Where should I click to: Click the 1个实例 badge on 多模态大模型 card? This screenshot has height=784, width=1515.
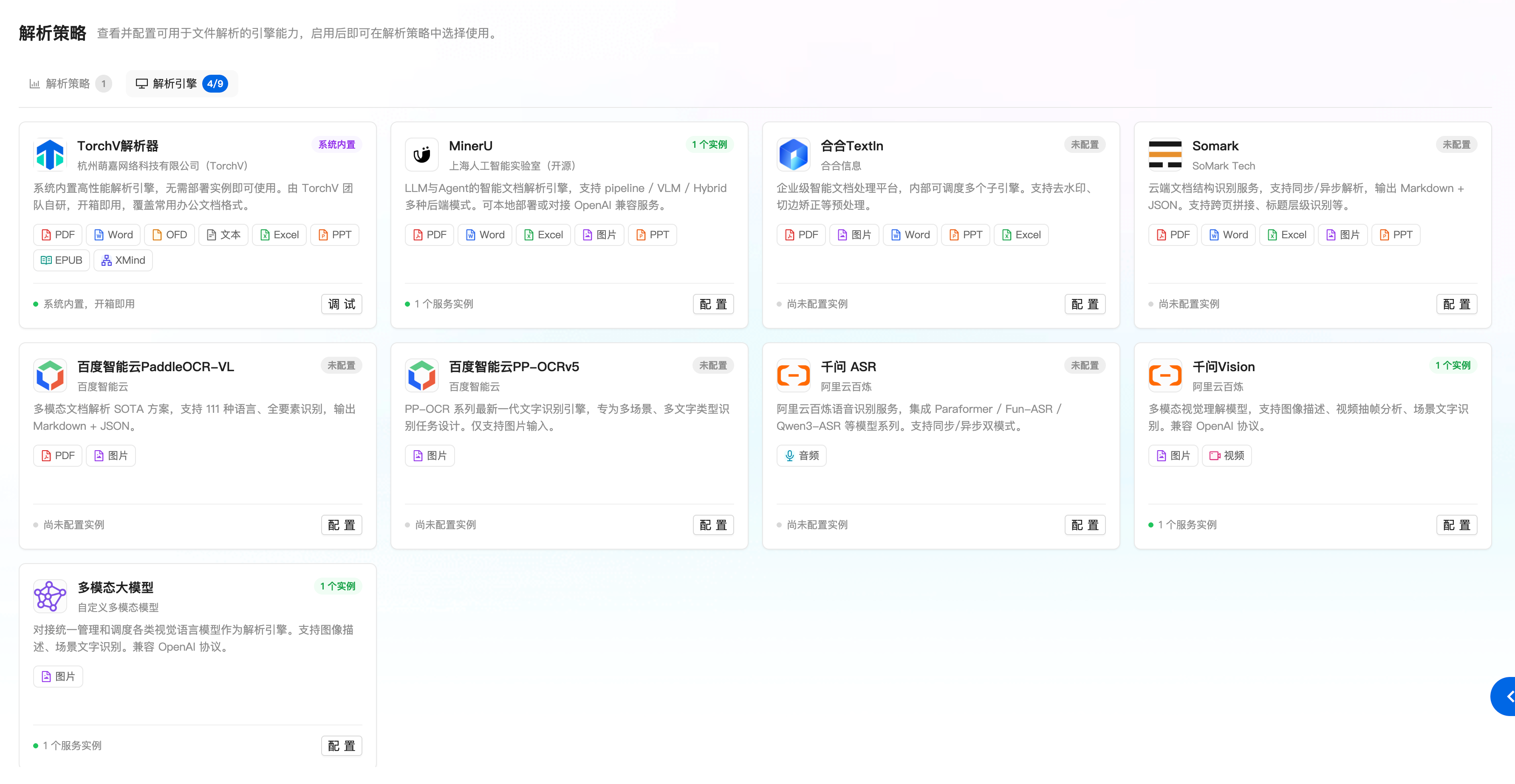tap(338, 587)
